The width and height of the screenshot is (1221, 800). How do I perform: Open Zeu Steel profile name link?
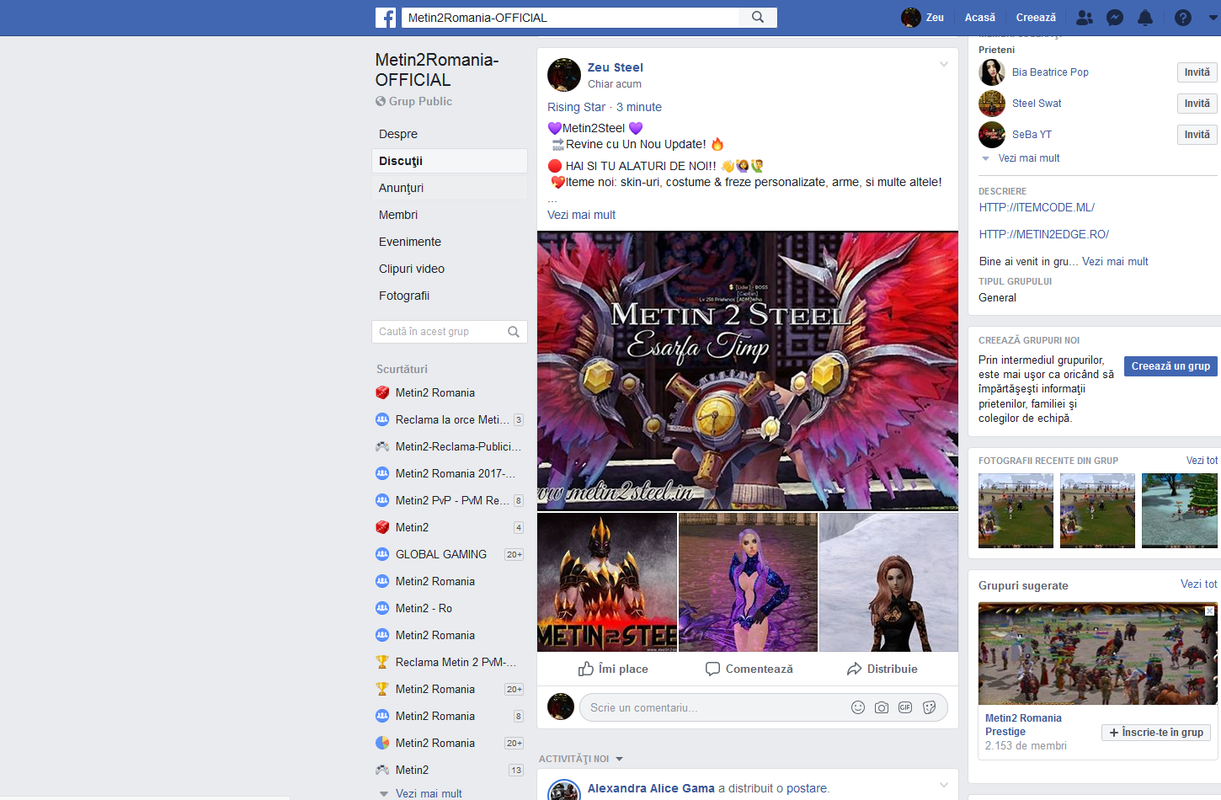point(615,67)
